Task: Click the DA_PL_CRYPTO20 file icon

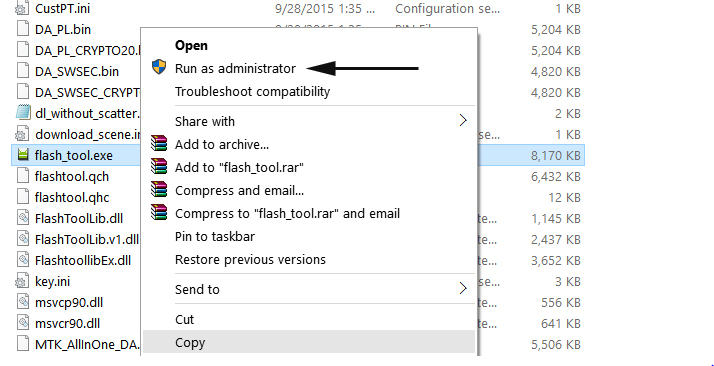Action: (x=22, y=50)
